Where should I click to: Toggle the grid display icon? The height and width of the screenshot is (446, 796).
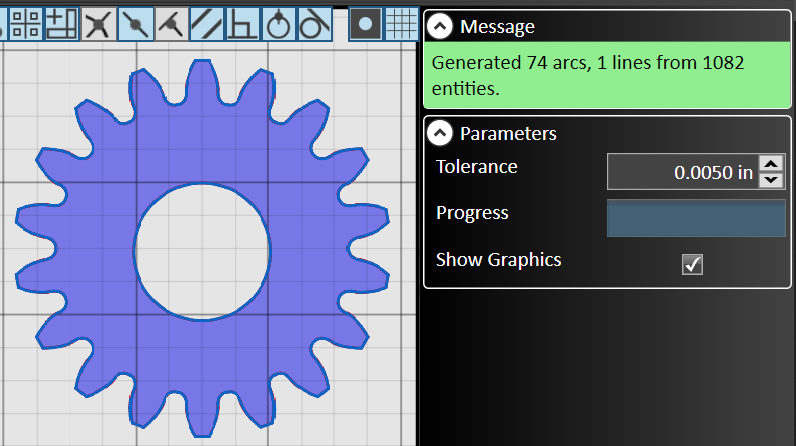pos(401,24)
